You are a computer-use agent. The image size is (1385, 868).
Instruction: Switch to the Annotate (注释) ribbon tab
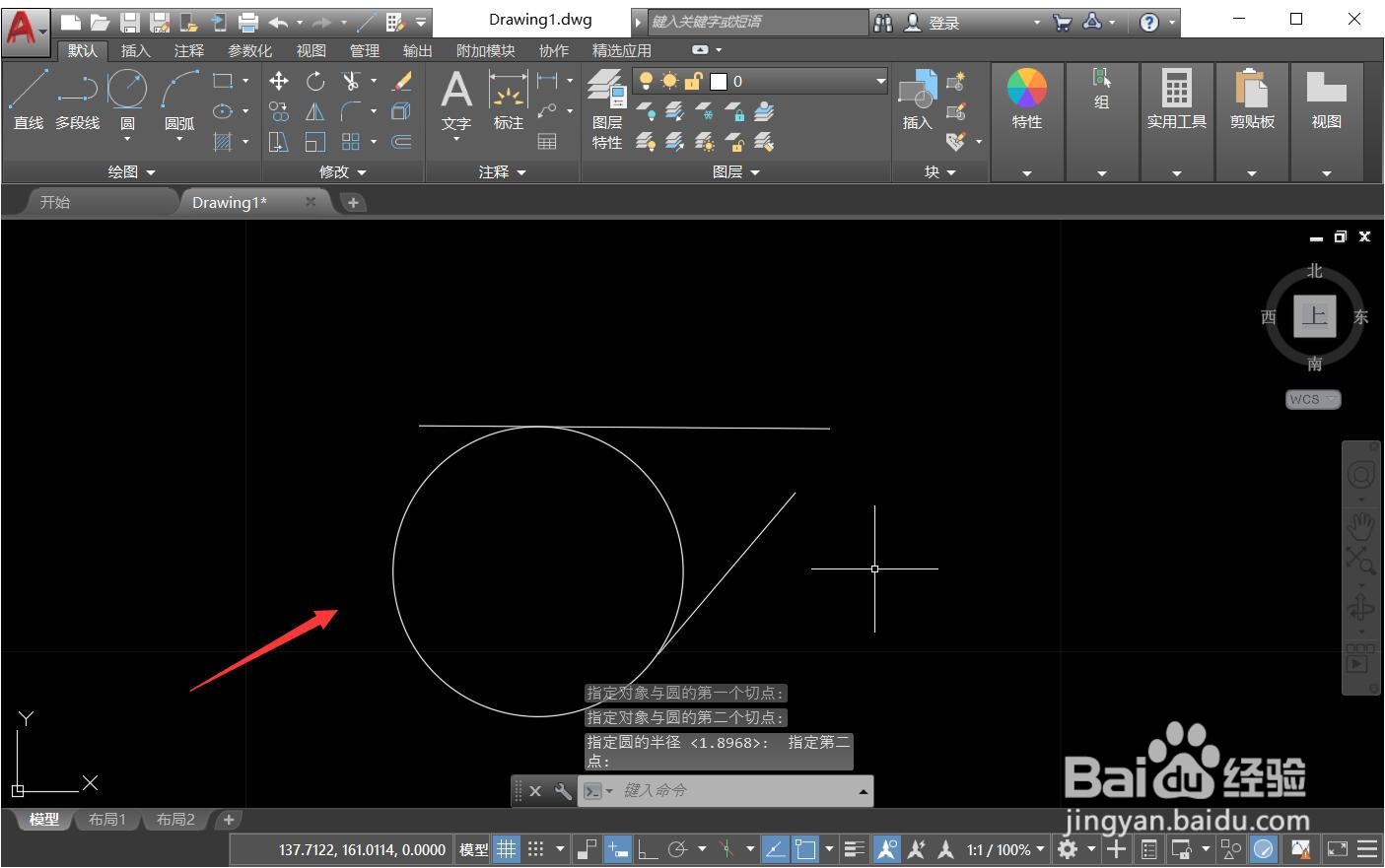(188, 50)
